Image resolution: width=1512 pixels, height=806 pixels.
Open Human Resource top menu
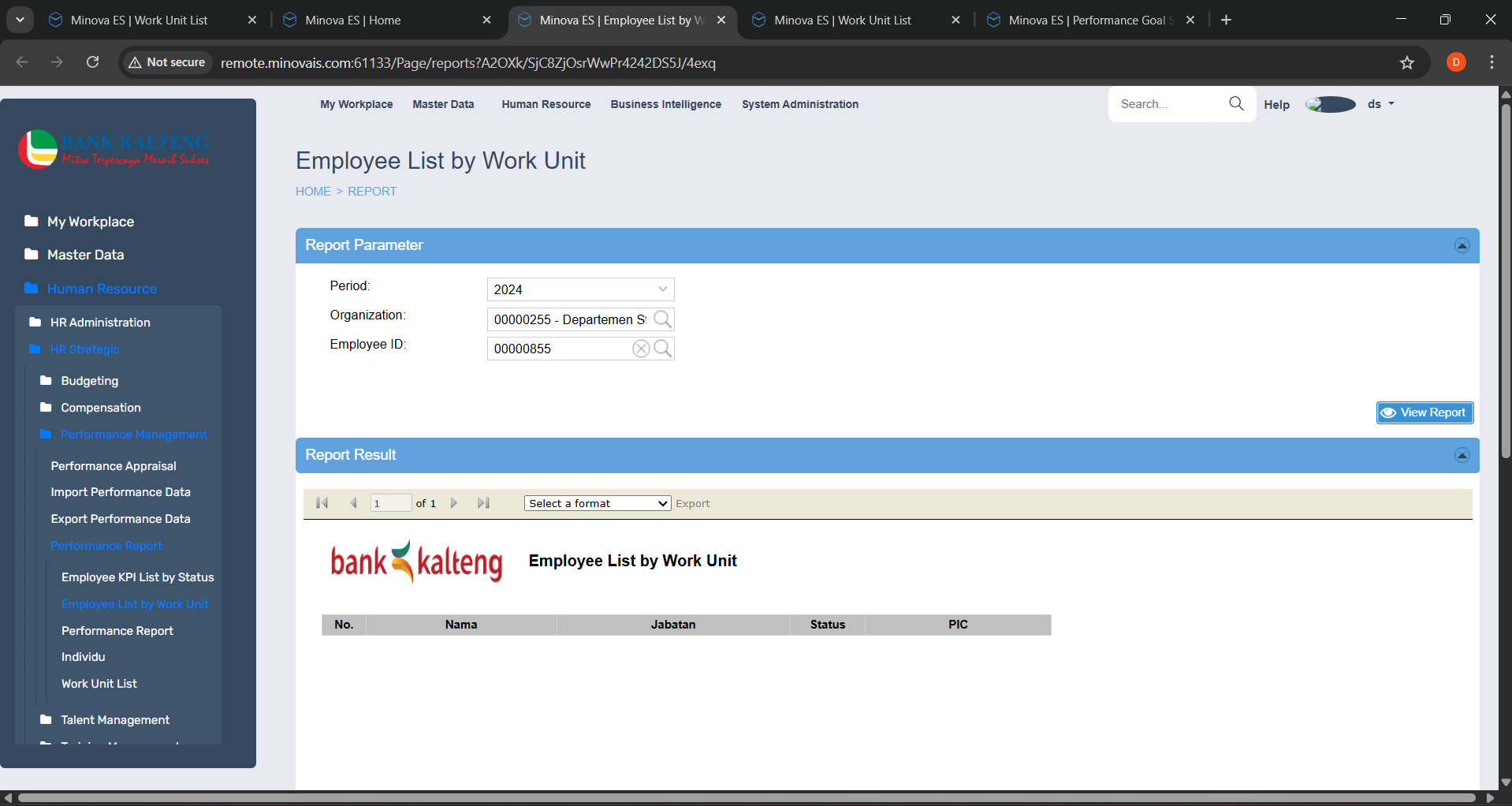pyautogui.click(x=546, y=104)
